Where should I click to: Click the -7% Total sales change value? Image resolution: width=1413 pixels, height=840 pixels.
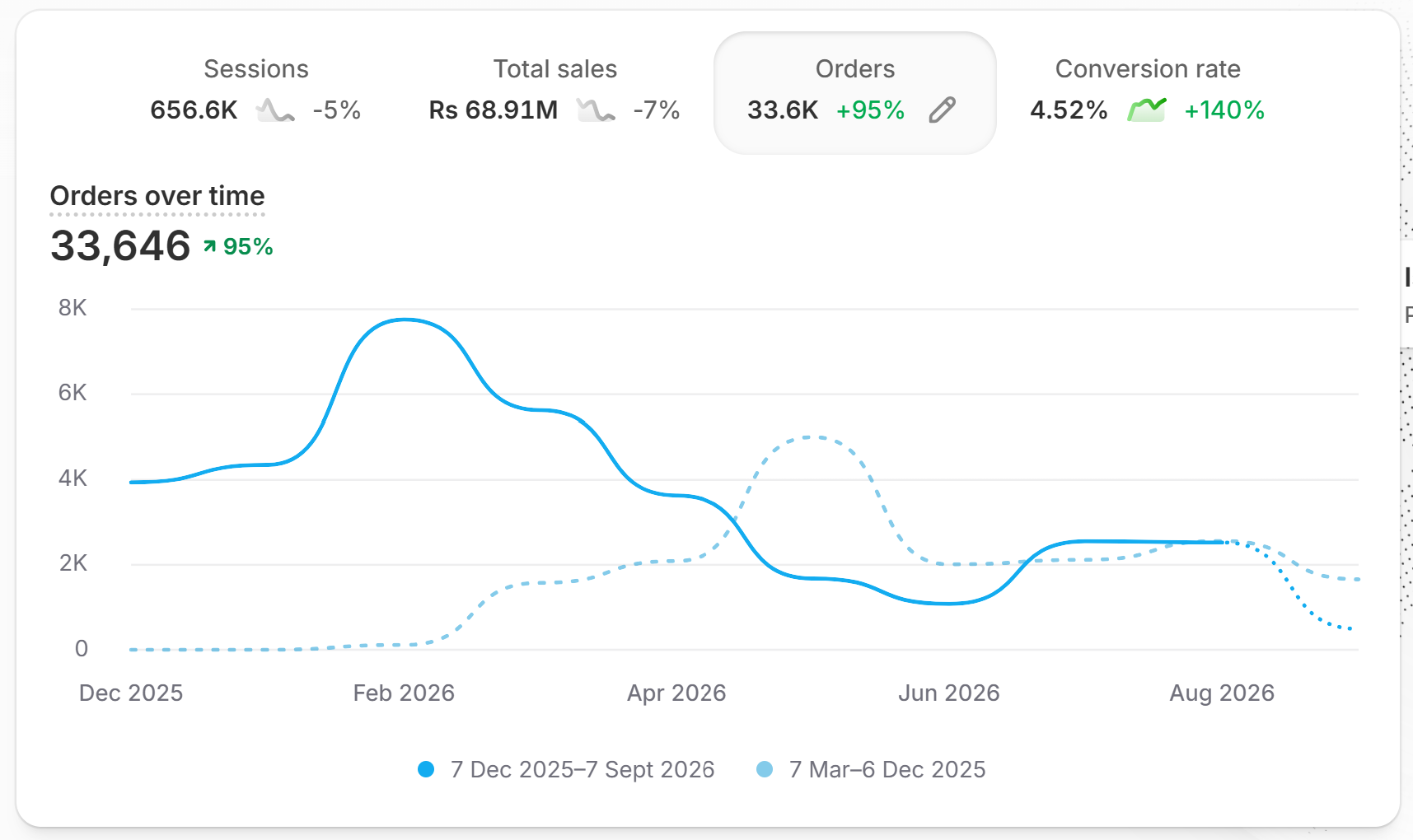tap(657, 110)
